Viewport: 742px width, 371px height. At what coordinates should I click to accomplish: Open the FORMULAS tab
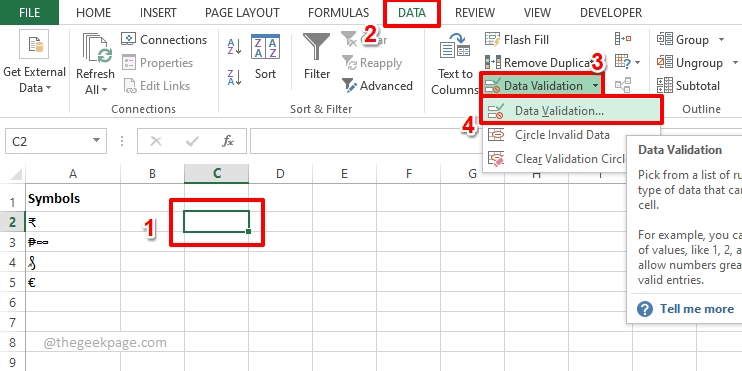(338, 13)
